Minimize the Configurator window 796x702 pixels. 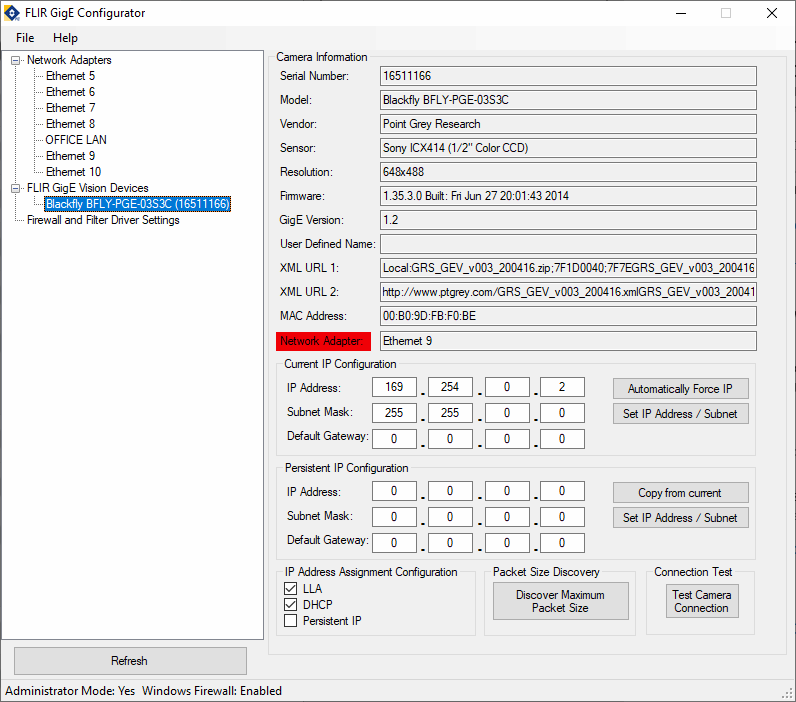tap(681, 13)
